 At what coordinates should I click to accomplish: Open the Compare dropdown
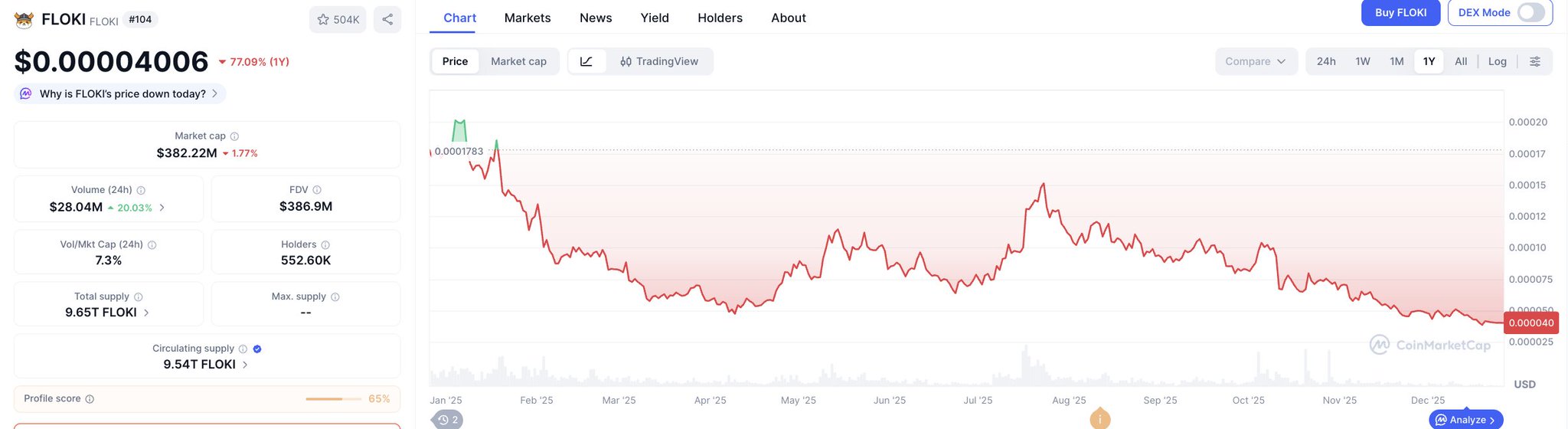(x=1255, y=61)
